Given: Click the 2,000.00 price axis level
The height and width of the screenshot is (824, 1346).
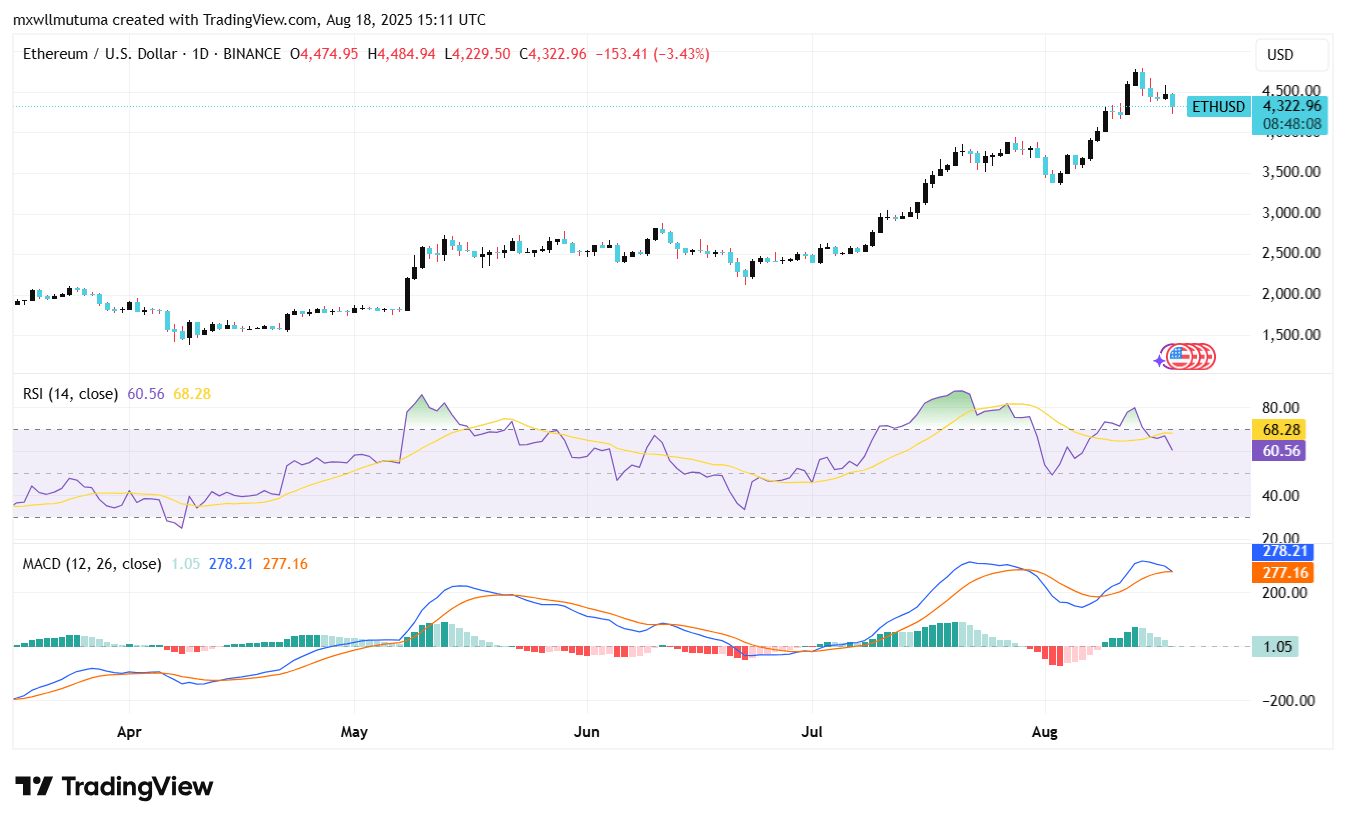Looking at the screenshot, I should (1292, 294).
